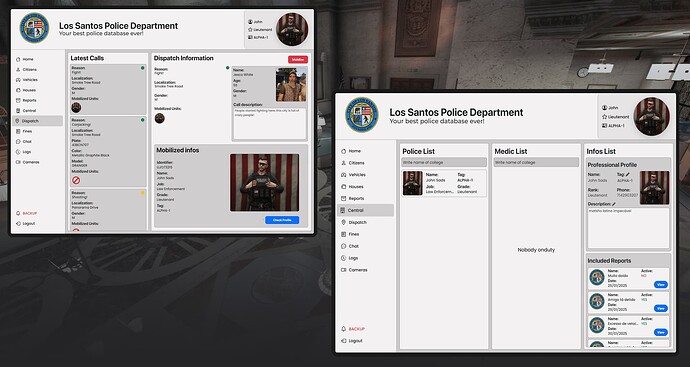Click the edit pencil beside Description

(614, 204)
